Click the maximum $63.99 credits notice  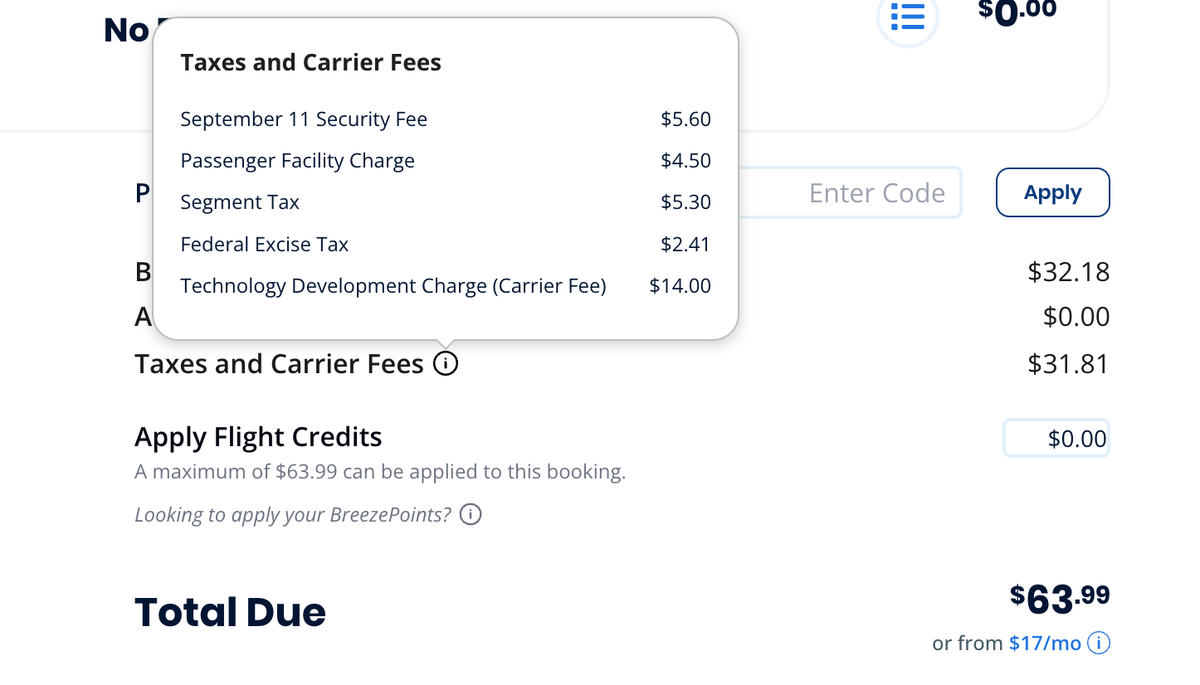[380, 471]
